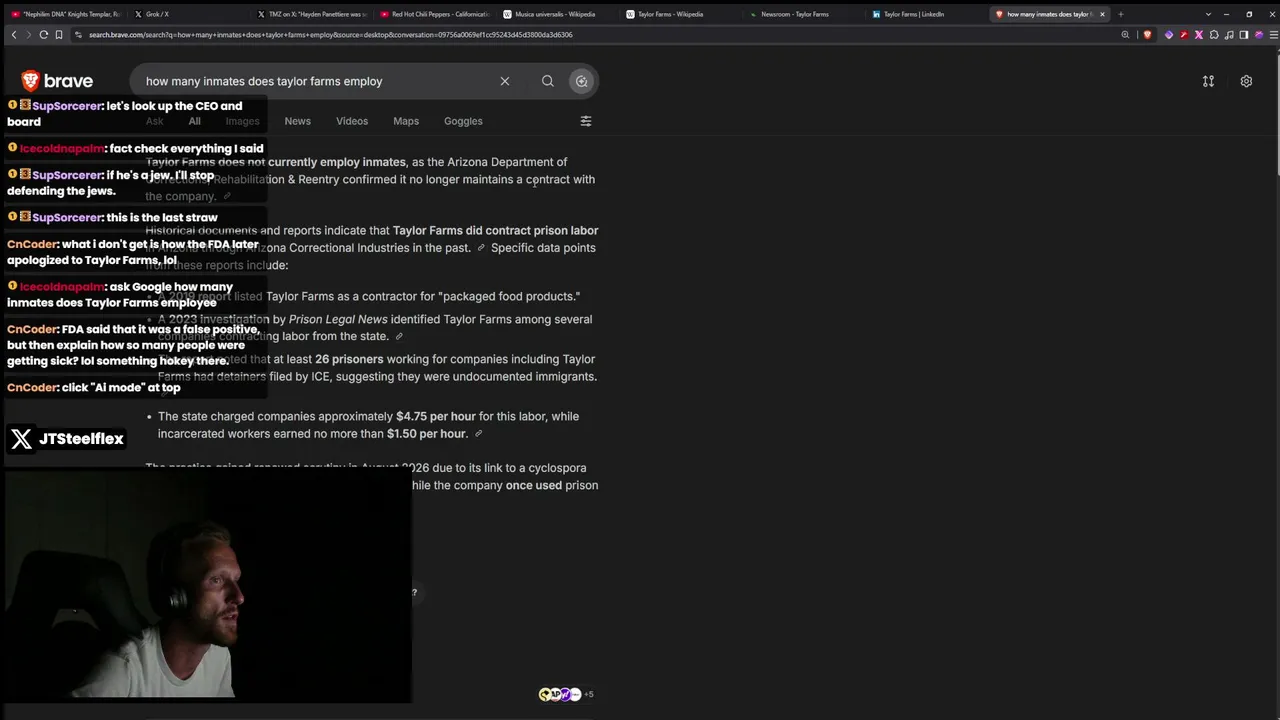Submit search with the magnifier icon
Viewport: 1280px width, 720px height.
point(548,81)
